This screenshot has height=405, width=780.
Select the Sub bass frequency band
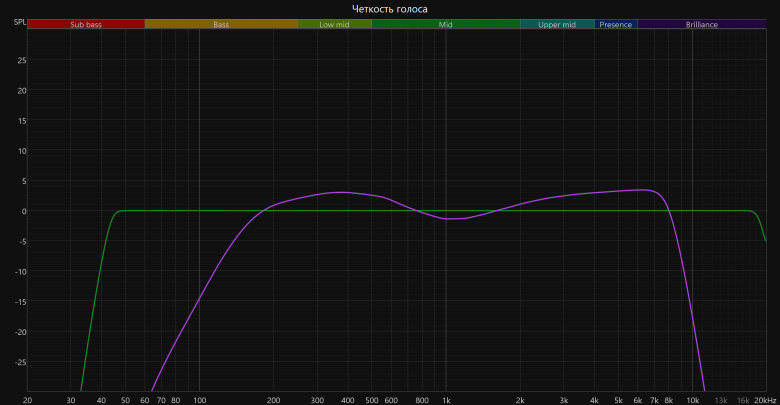[x=86, y=24]
